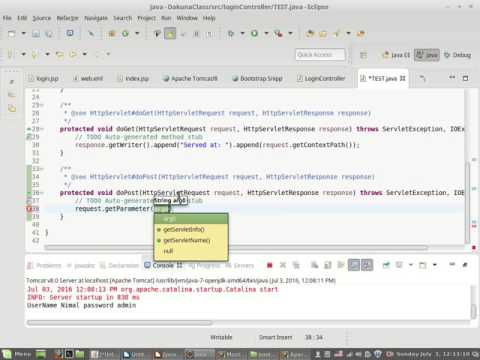The width and height of the screenshot is (480, 360).
Task: Open dropdown next to second green Run icon
Action: [x=266, y=33]
